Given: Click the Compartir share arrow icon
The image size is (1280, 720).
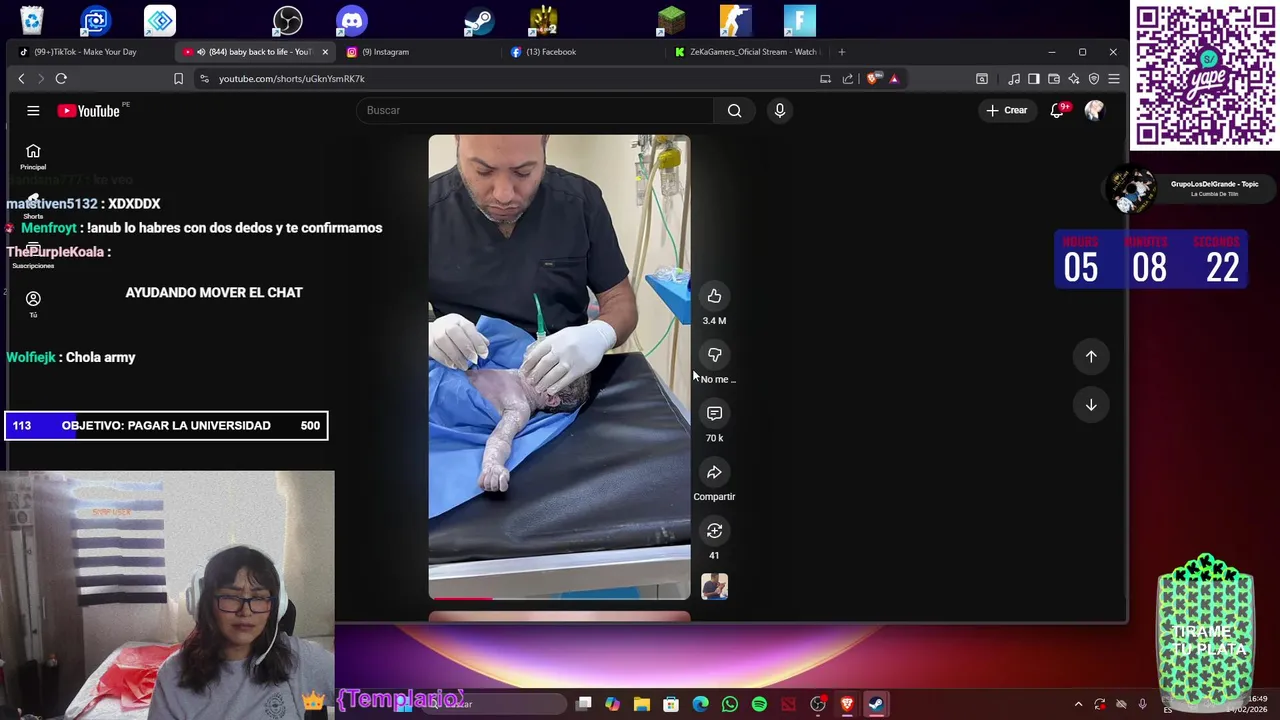Looking at the screenshot, I should (714, 472).
